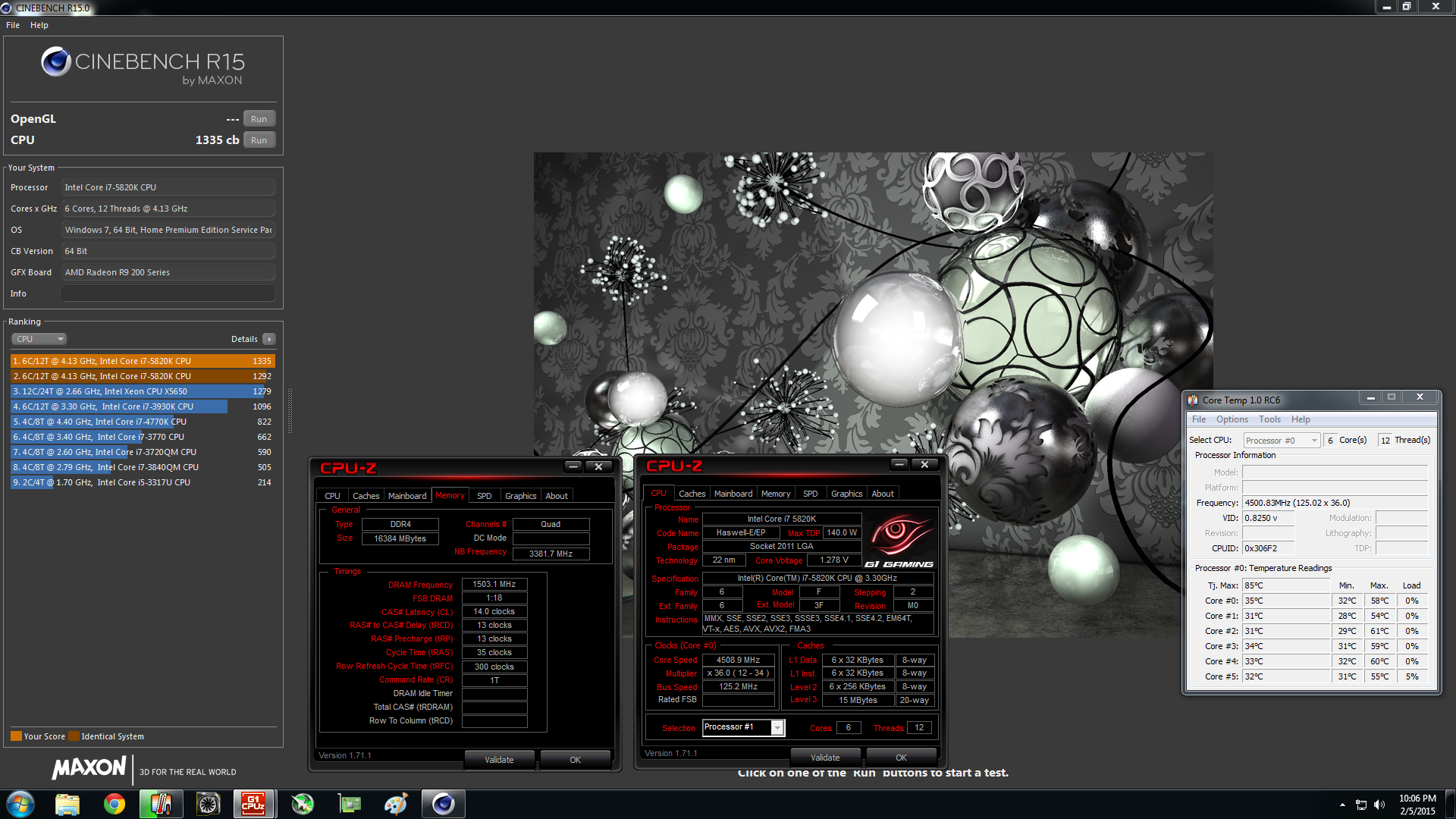
Task: Run the OpenGL benchmark
Action: (x=259, y=119)
